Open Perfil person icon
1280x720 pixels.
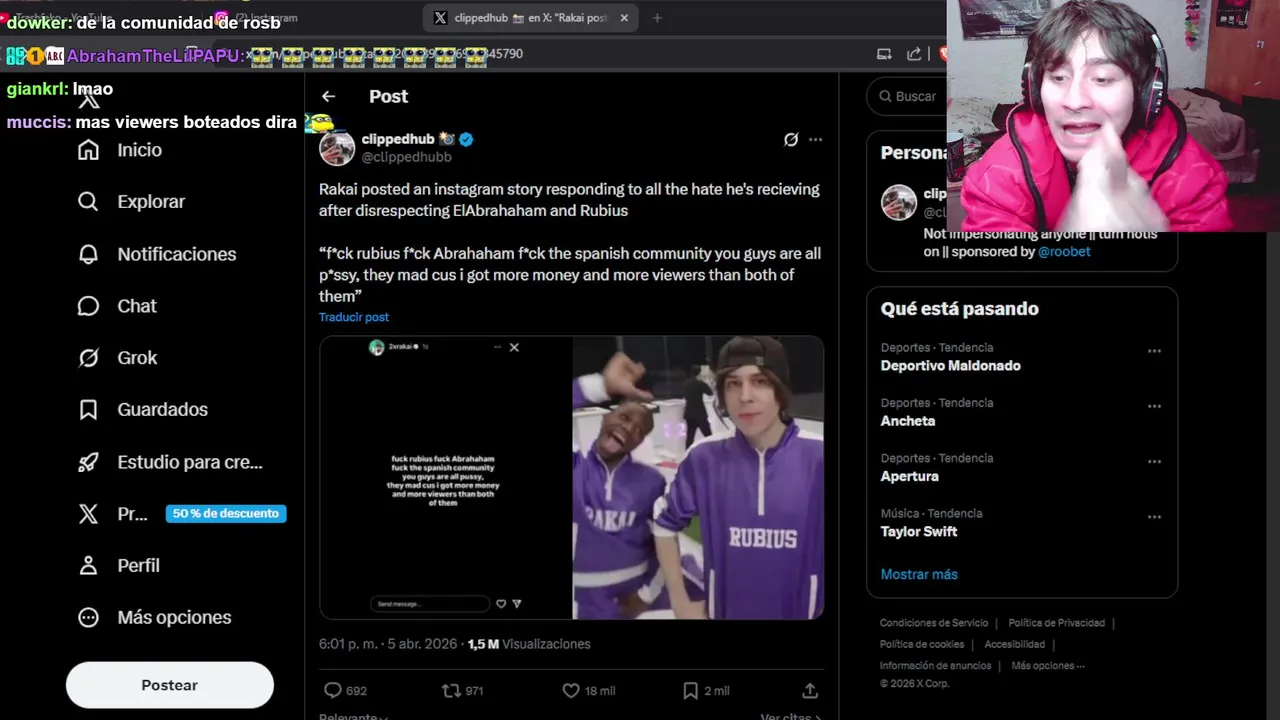(88, 566)
